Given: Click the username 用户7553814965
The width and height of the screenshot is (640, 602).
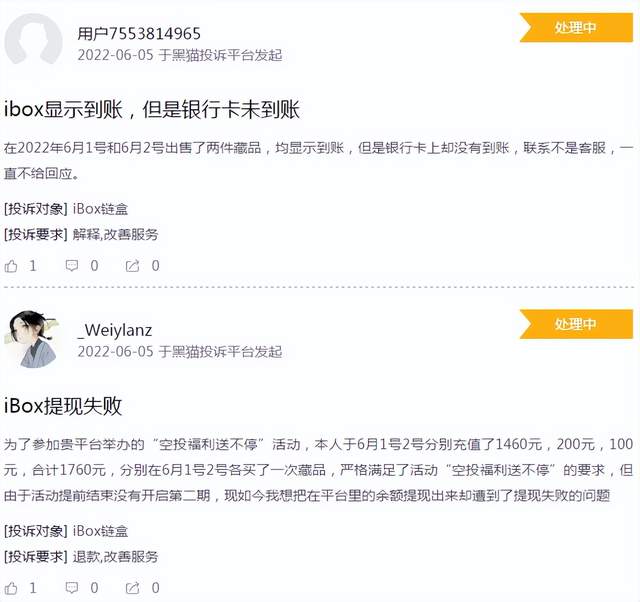Looking at the screenshot, I should pos(139,34).
